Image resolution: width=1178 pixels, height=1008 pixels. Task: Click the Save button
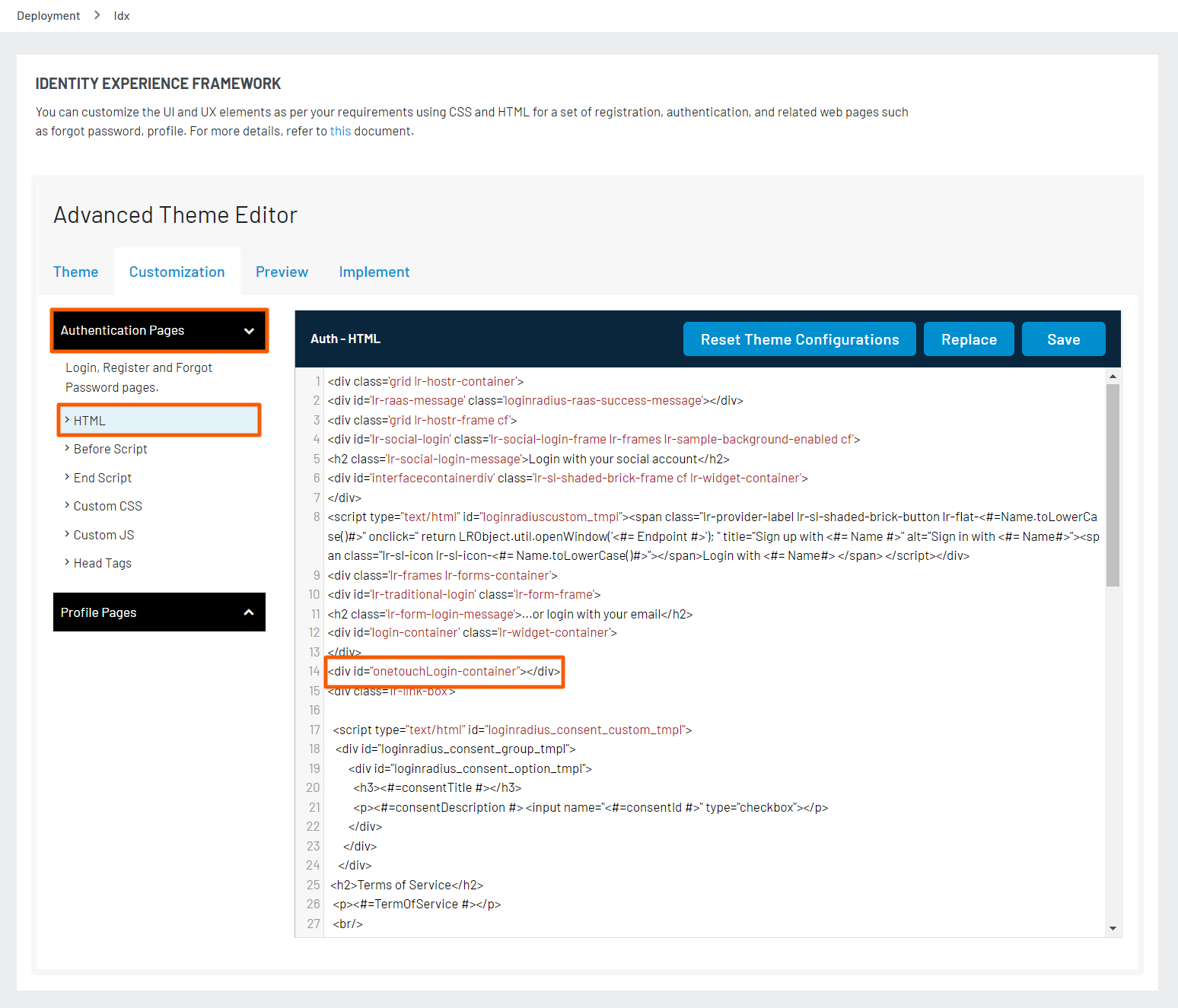[1063, 339]
